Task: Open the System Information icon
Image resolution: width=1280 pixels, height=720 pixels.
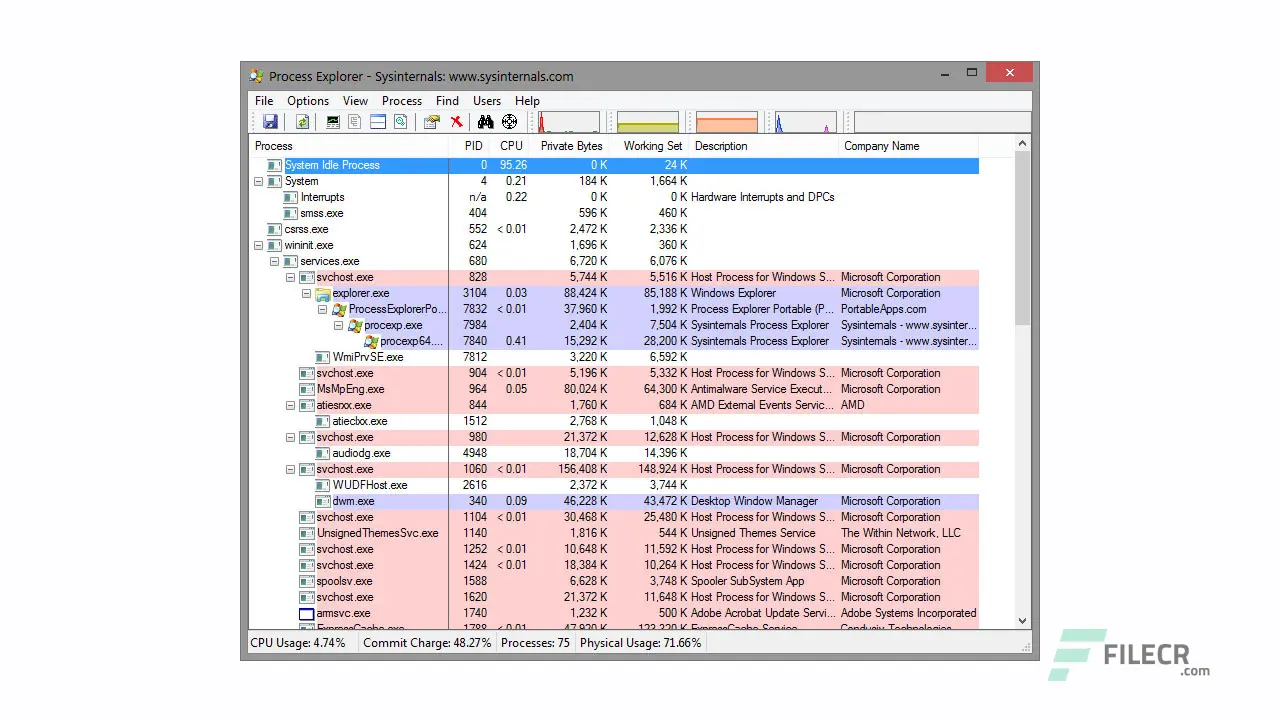Action: pyautogui.click(x=333, y=122)
